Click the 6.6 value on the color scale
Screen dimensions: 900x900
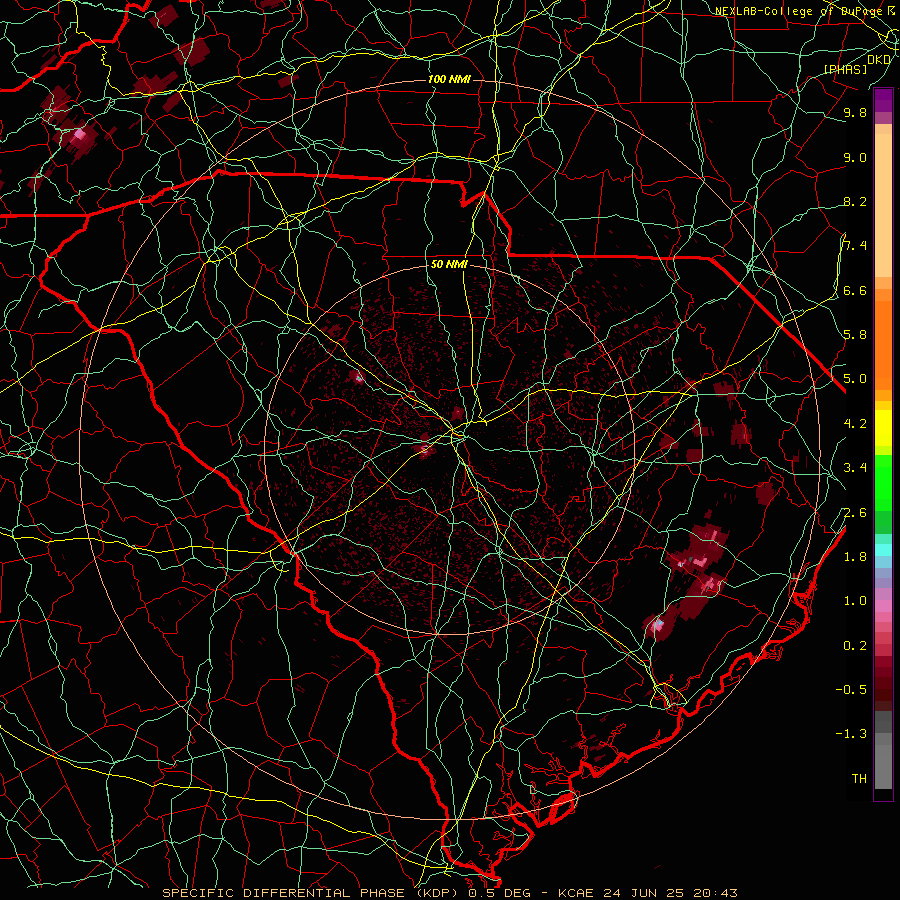click(x=855, y=290)
